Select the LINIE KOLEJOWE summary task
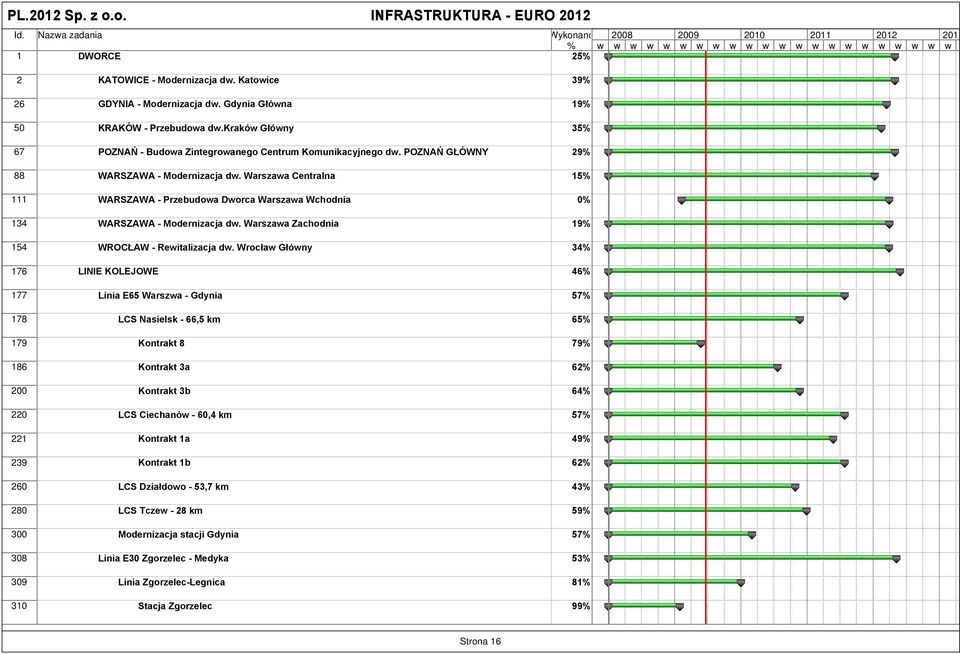Image resolution: width=960 pixels, height=654 pixels. [x=118, y=271]
